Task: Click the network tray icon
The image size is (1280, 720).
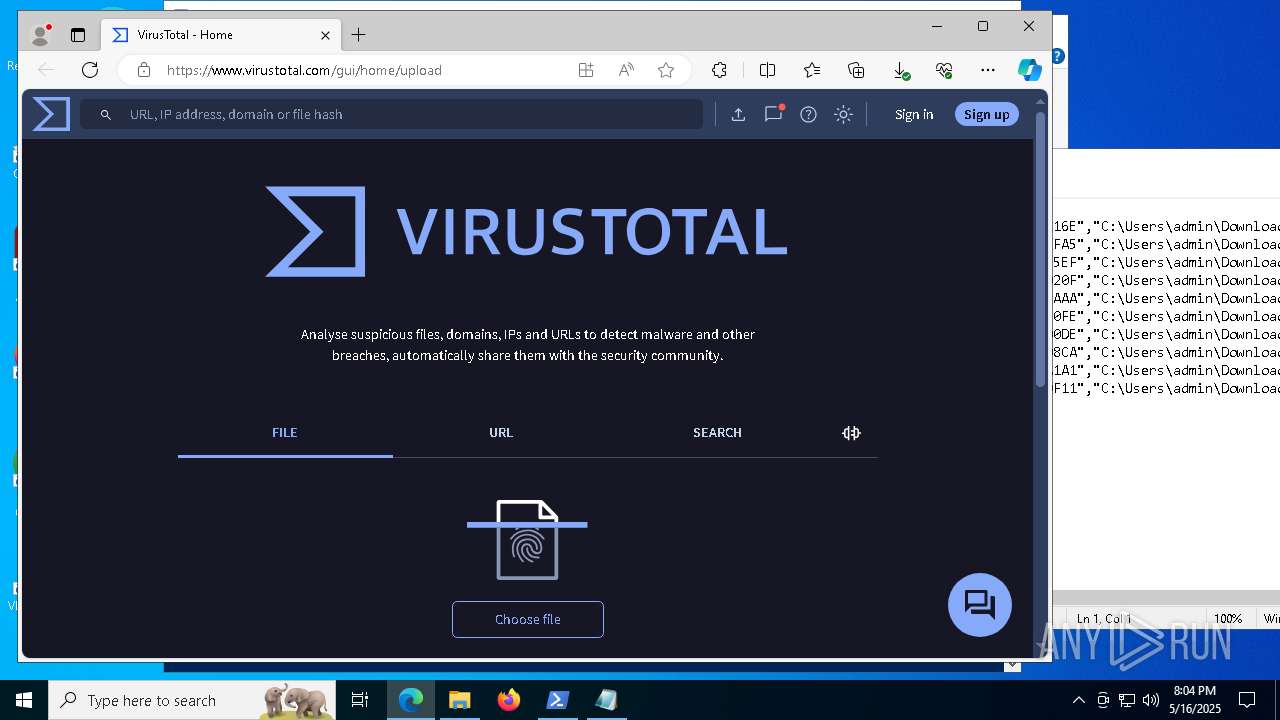Action: pos(1127,700)
